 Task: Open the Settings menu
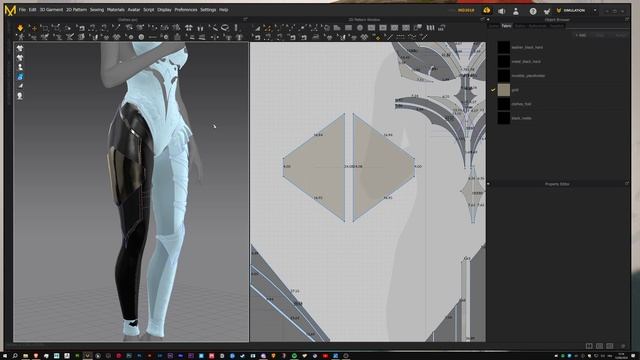[208, 10]
